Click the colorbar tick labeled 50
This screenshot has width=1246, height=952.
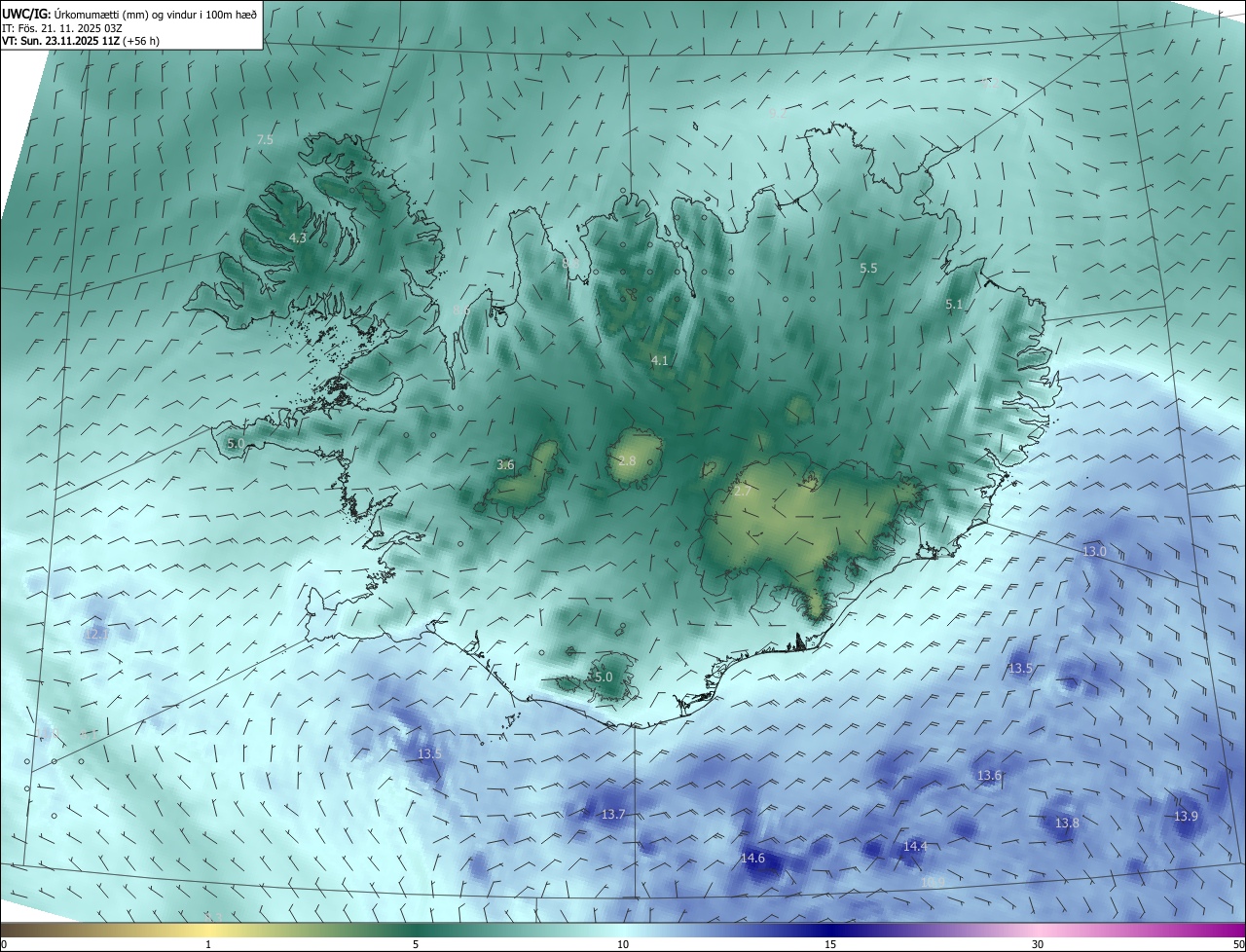(1238, 944)
